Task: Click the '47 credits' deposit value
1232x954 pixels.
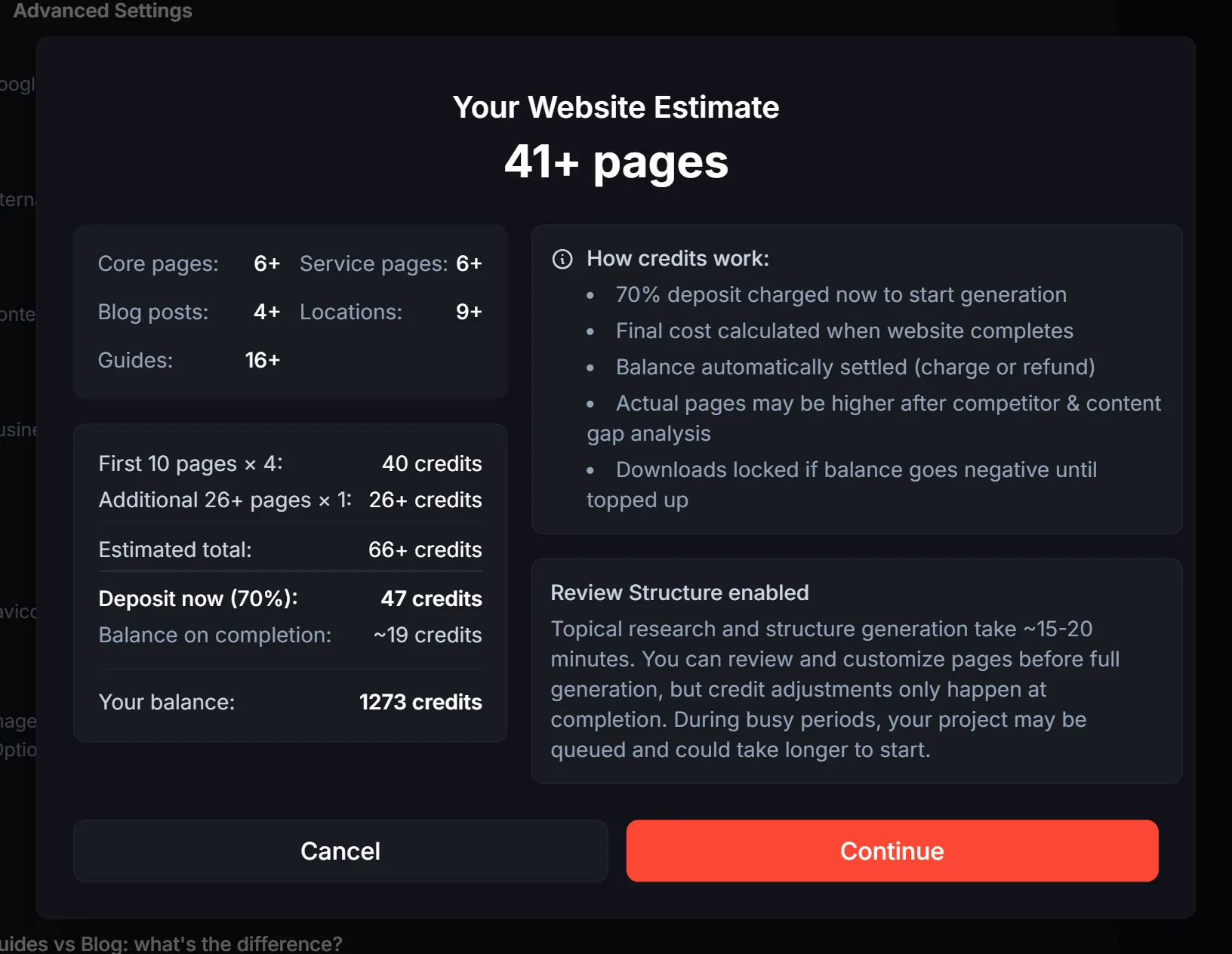Action: [431, 599]
